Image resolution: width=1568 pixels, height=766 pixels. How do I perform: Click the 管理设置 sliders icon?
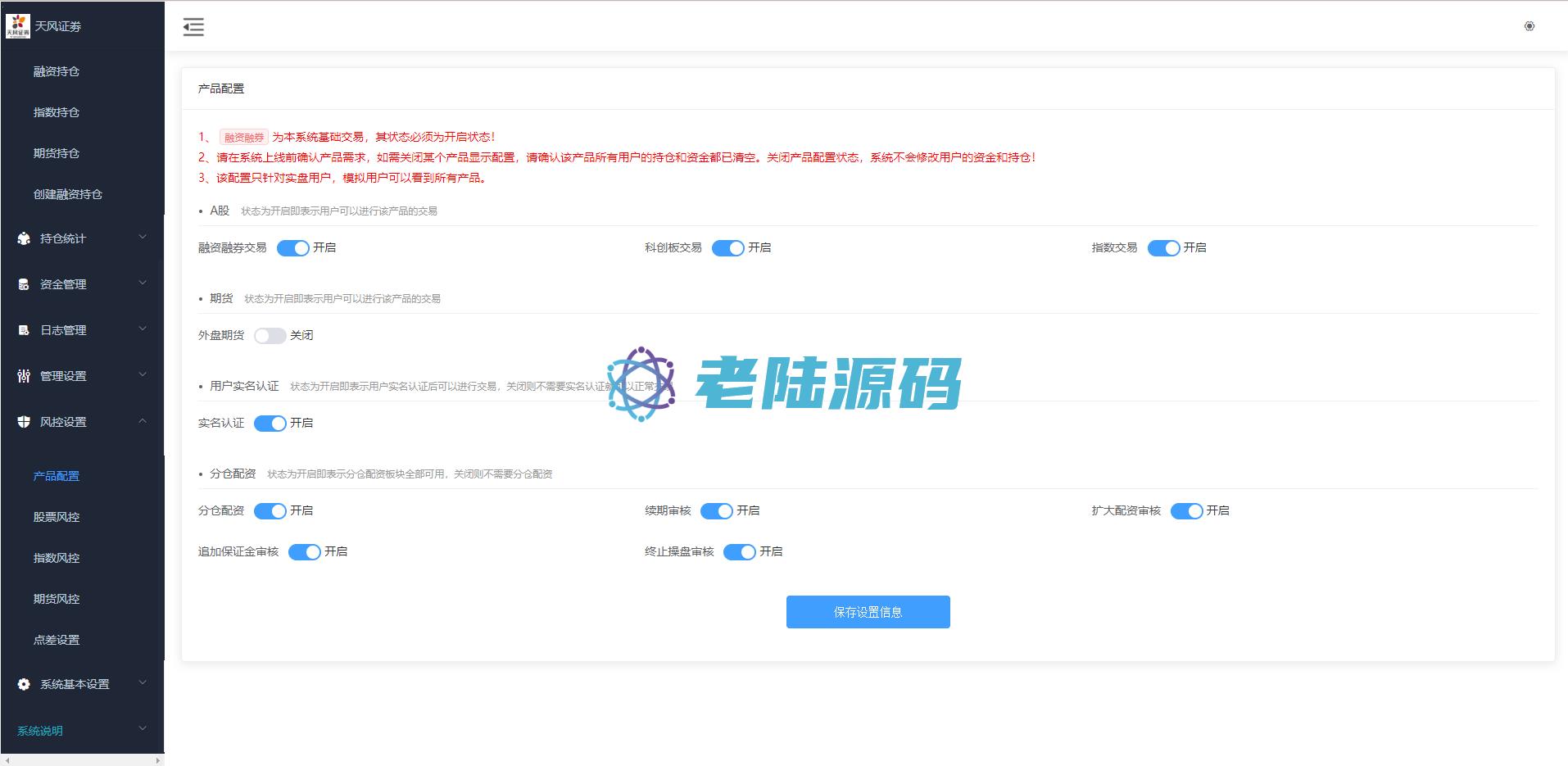24,376
